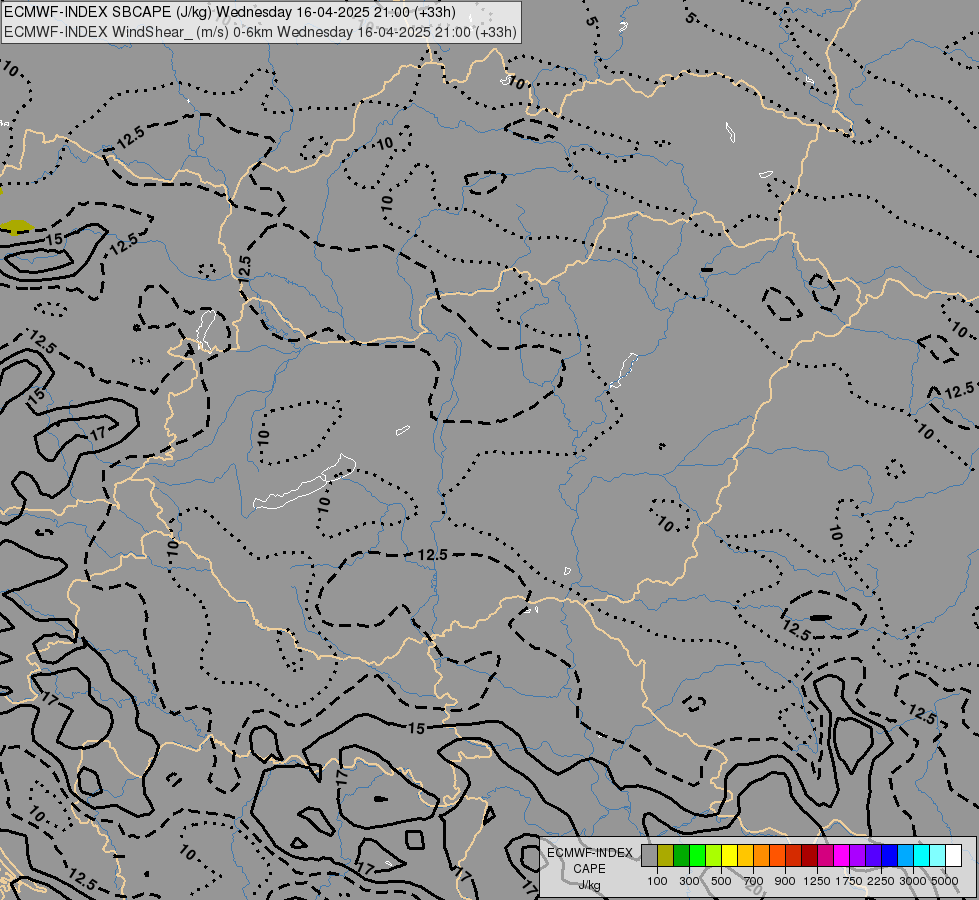Click the legend value 5000
The height and width of the screenshot is (900, 979).
click(945, 881)
